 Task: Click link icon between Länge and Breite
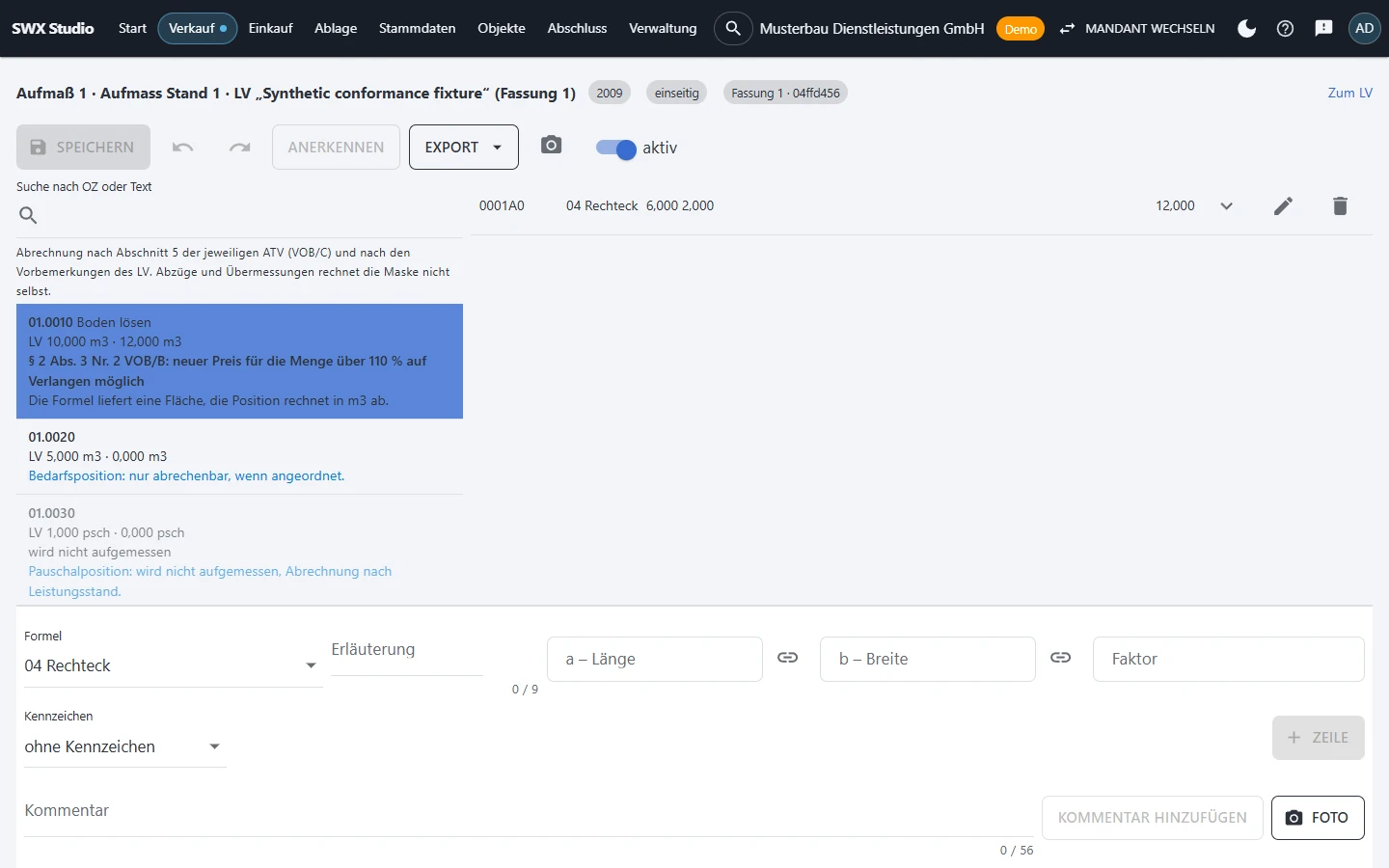[788, 658]
